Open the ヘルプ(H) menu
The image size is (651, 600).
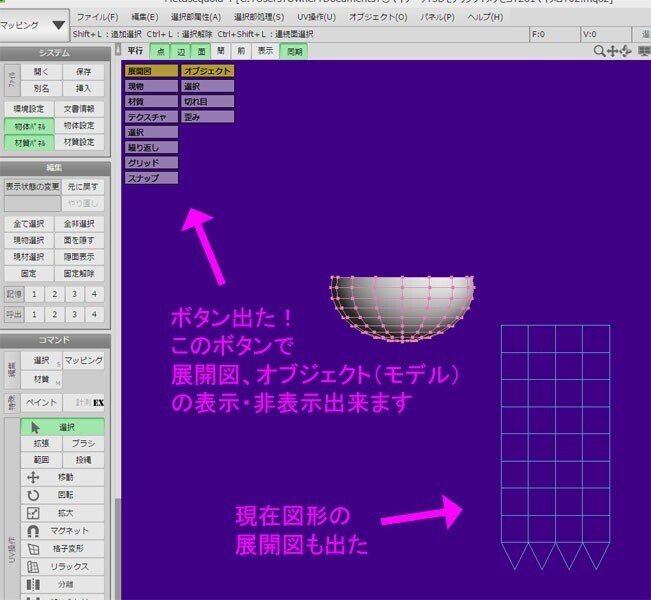point(485,17)
